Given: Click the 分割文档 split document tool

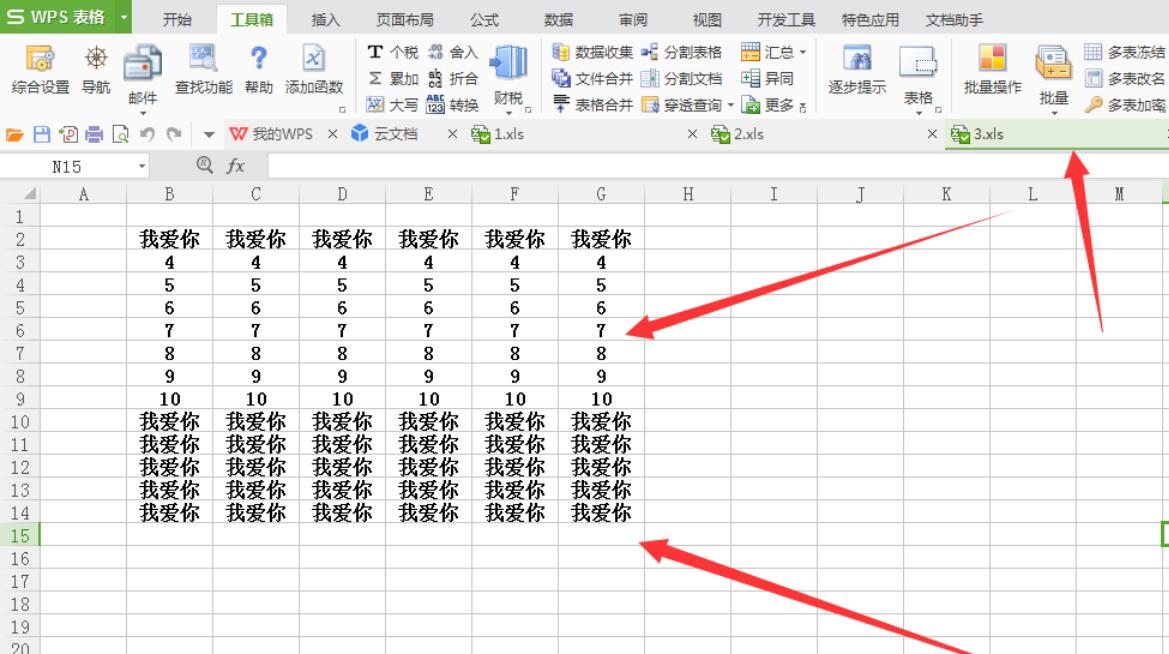Looking at the screenshot, I should 681,78.
